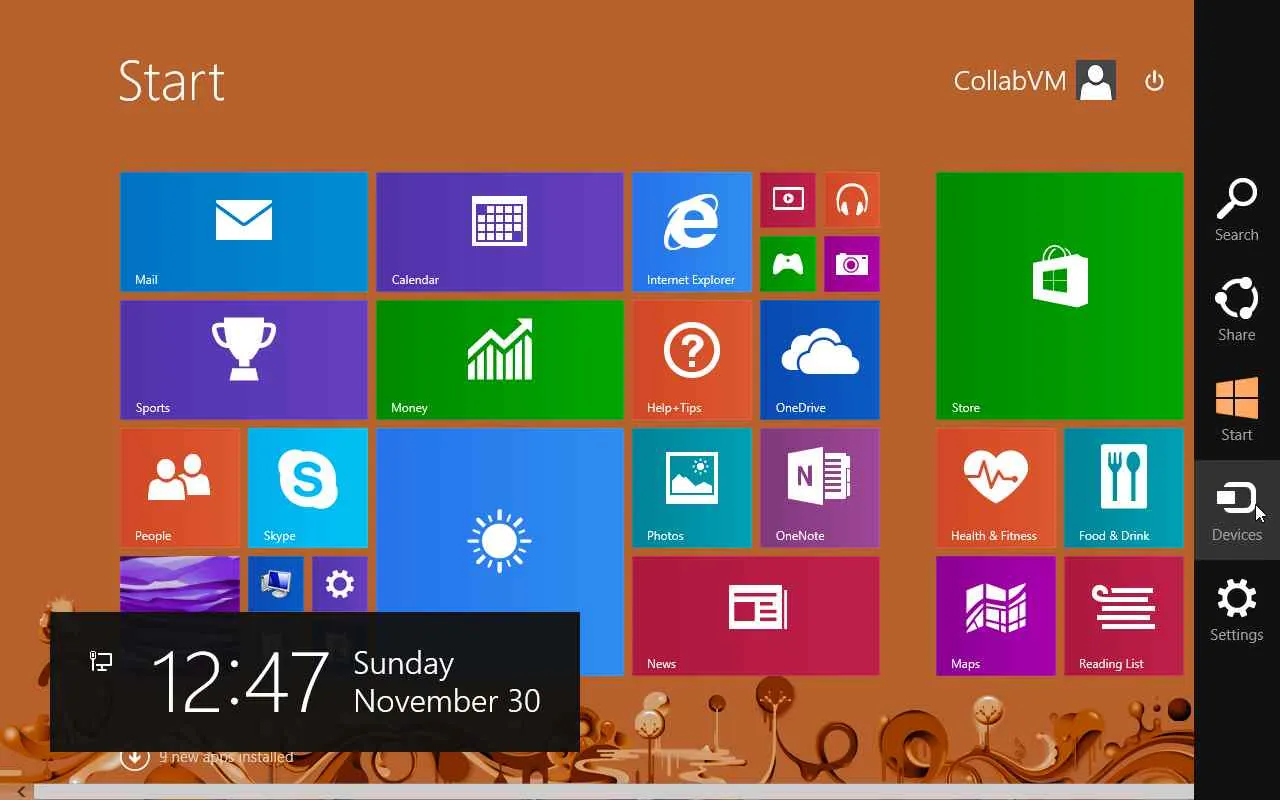
Task: Open the Photos tile
Action: 692,488
